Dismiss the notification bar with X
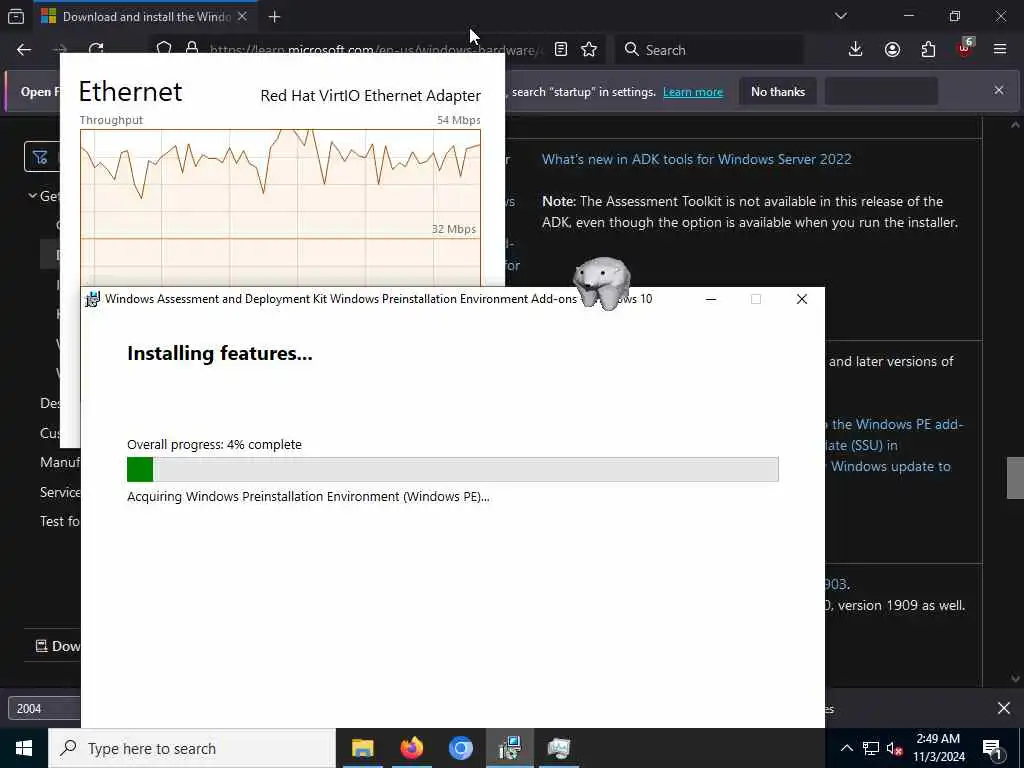The width and height of the screenshot is (1024, 768). [x=999, y=90]
